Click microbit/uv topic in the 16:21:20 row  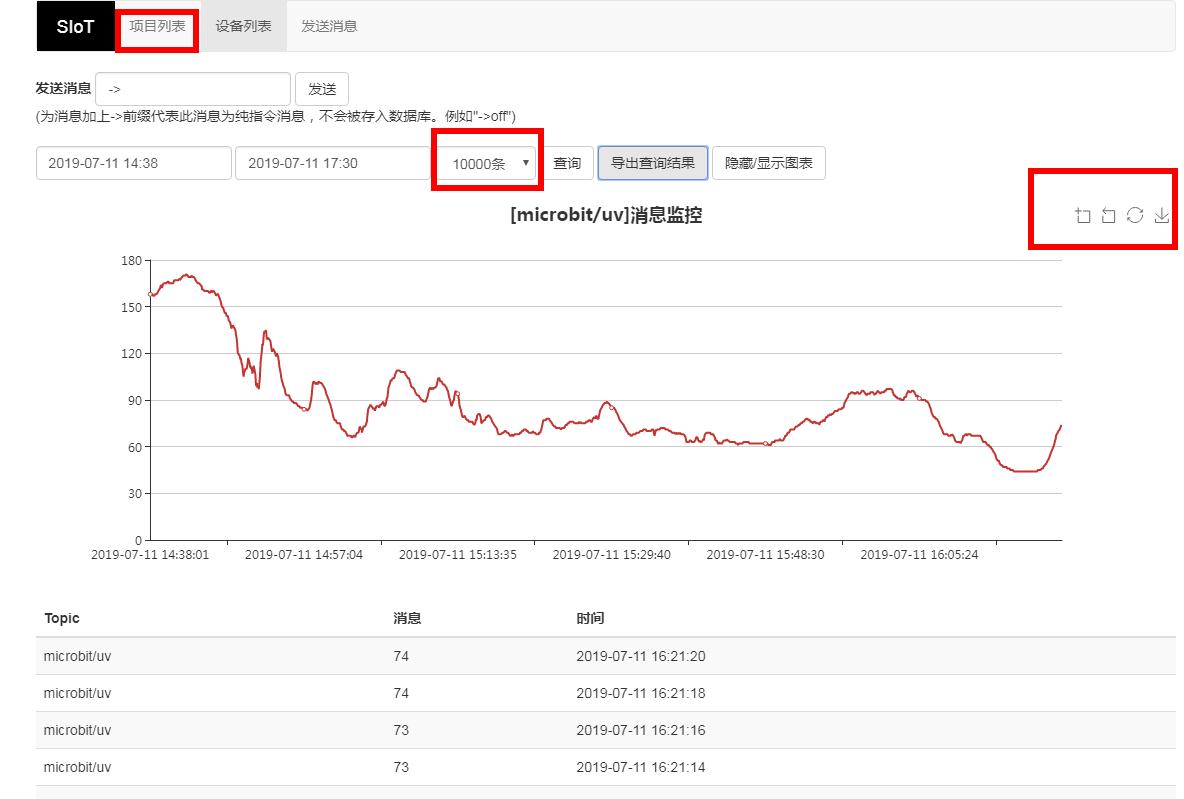tap(77, 656)
